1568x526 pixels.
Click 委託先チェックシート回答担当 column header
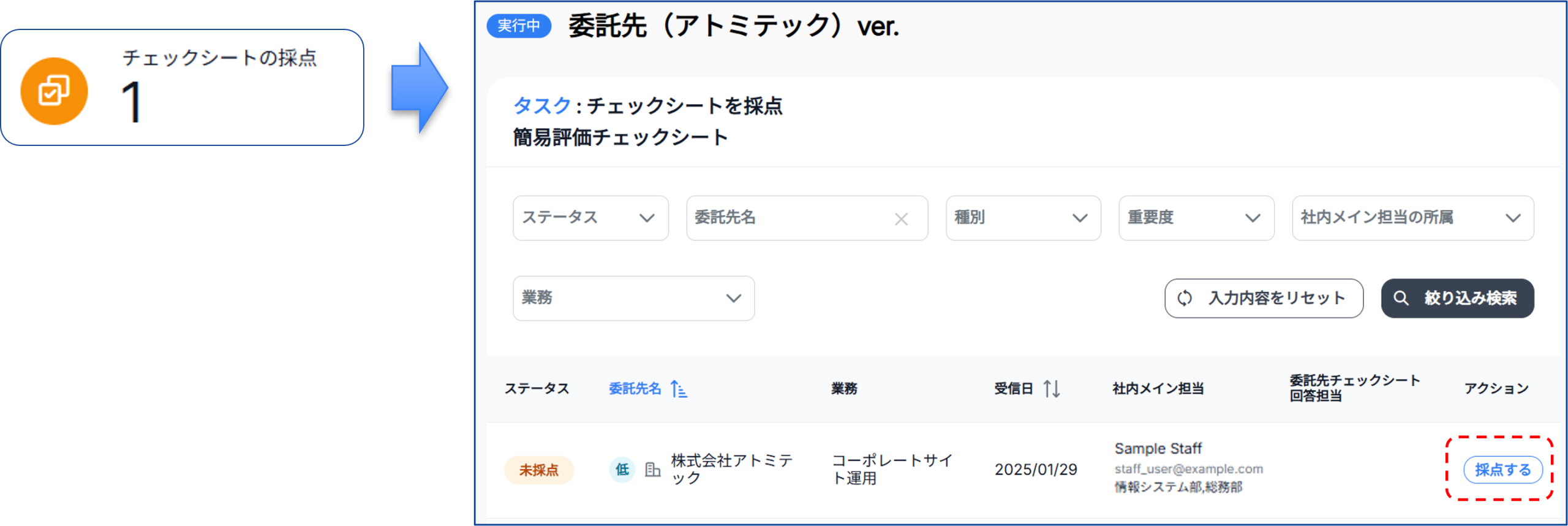click(1354, 388)
